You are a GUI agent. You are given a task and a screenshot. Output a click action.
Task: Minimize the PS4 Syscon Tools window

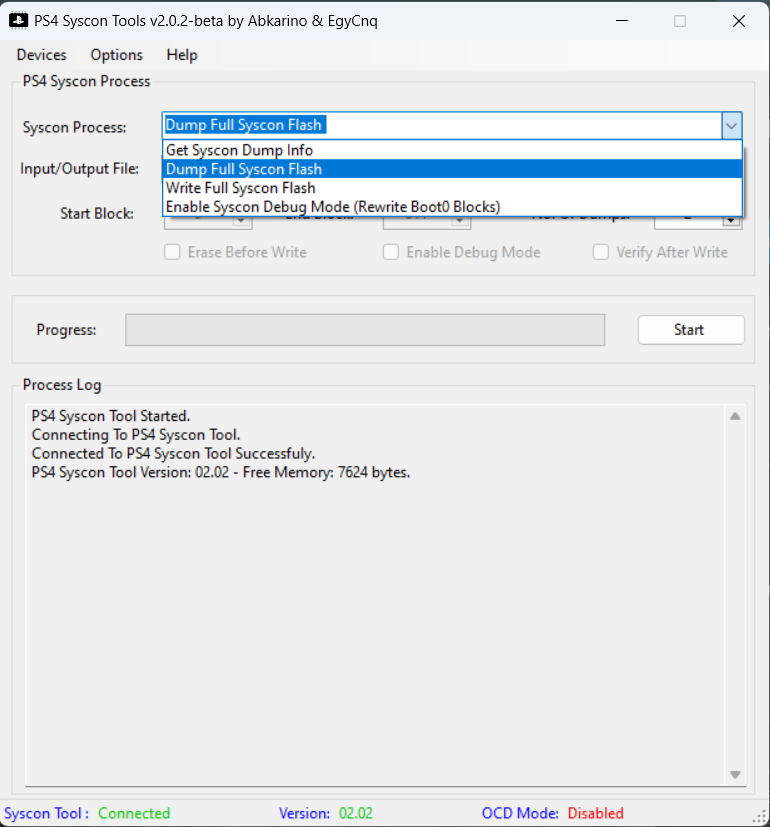[x=622, y=21]
